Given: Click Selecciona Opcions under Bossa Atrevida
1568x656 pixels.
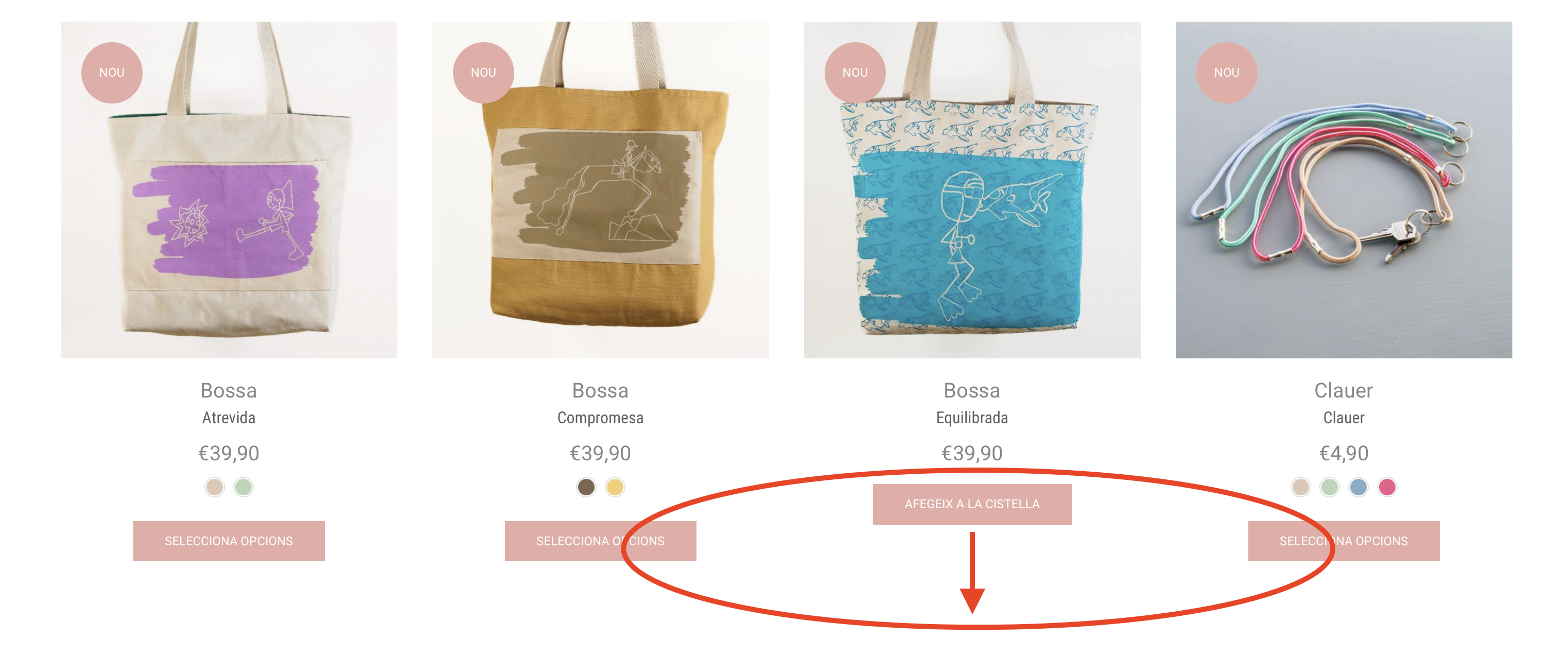Looking at the screenshot, I should tap(229, 541).
